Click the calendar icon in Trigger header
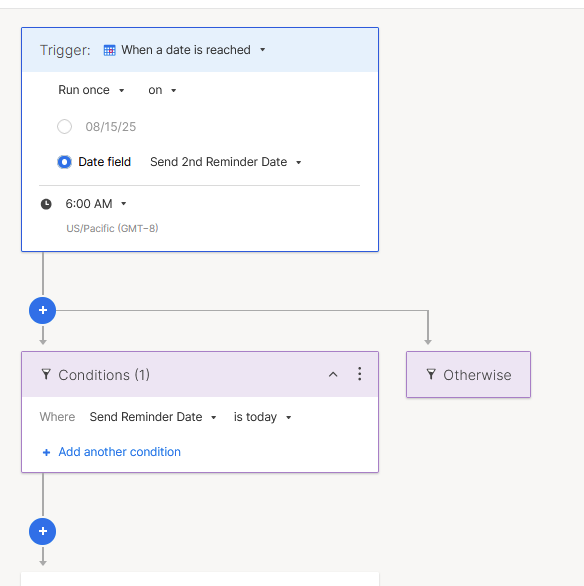 coord(109,50)
